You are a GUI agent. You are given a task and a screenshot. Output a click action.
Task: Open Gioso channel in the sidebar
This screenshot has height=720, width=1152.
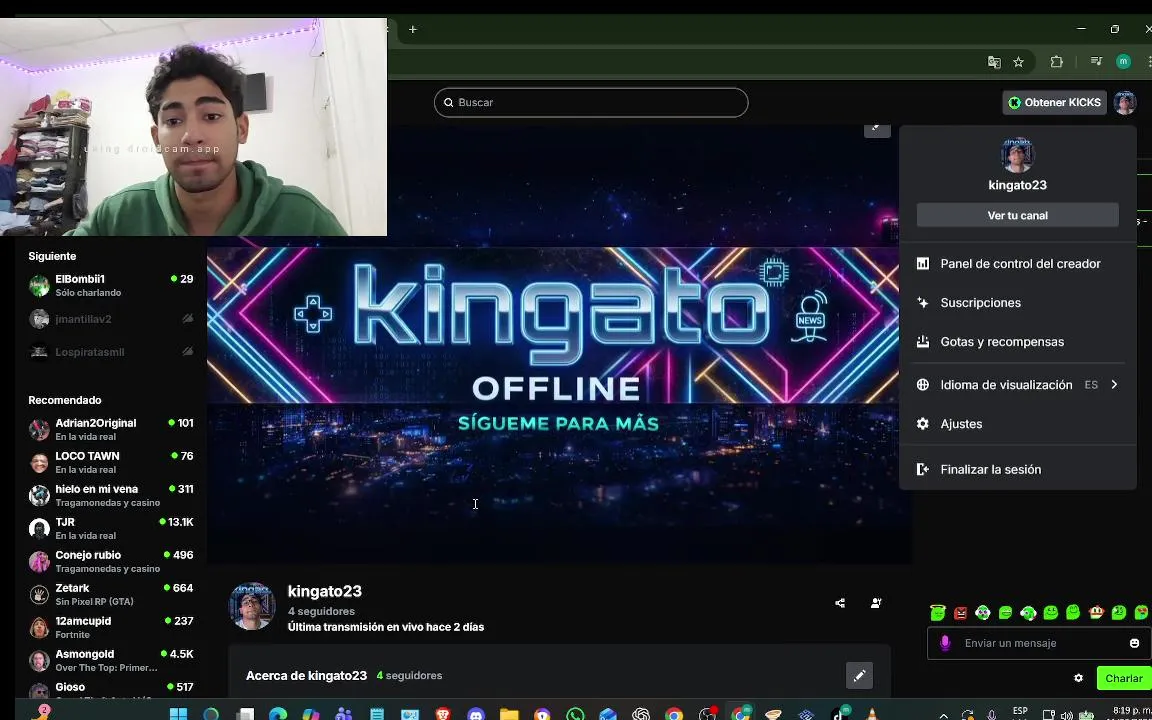tap(111, 690)
